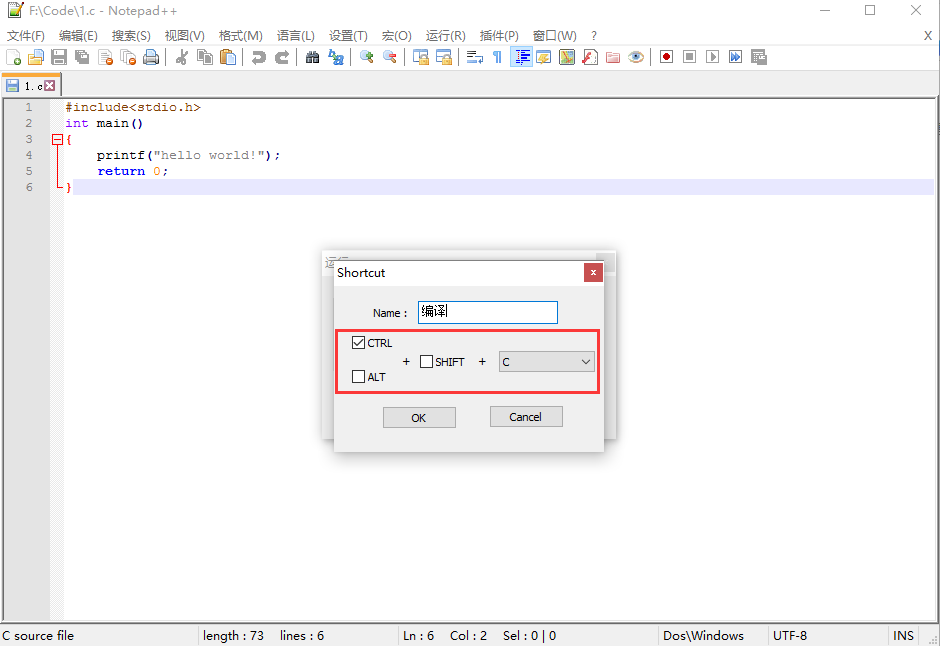Image resolution: width=940 pixels, height=646 pixels.
Task: Click the Zoom In magnifier icon
Action: (x=366, y=57)
